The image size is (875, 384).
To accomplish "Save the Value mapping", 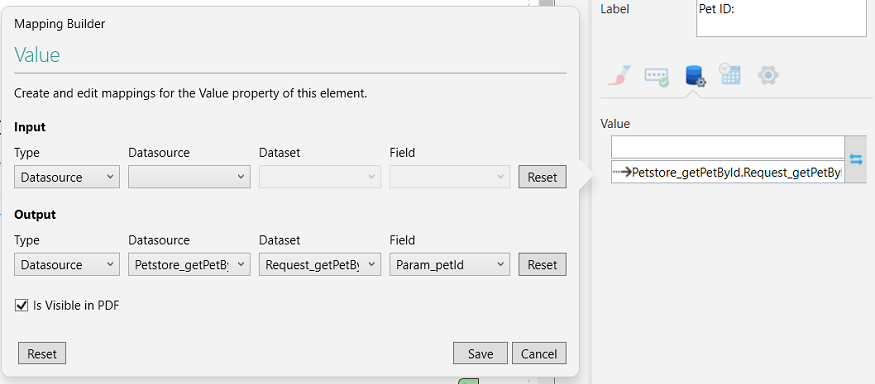I will click(480, 353).
